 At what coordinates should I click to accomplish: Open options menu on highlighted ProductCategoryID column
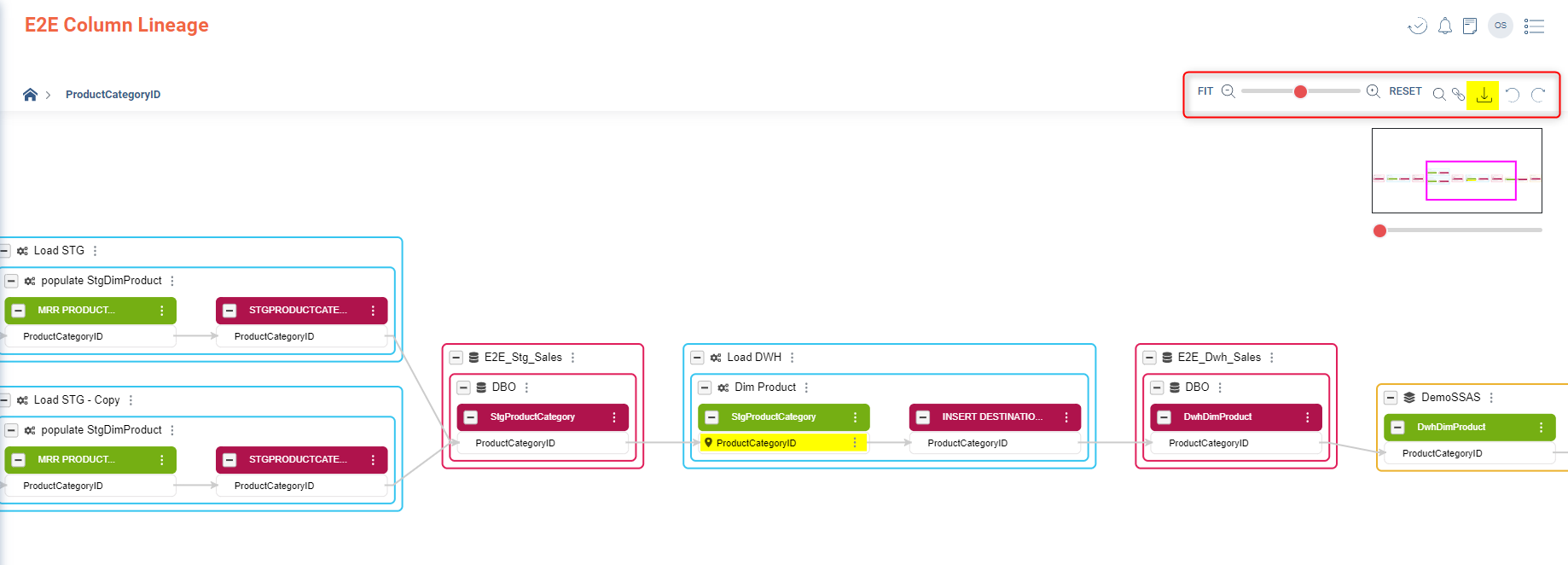(855, 443)
